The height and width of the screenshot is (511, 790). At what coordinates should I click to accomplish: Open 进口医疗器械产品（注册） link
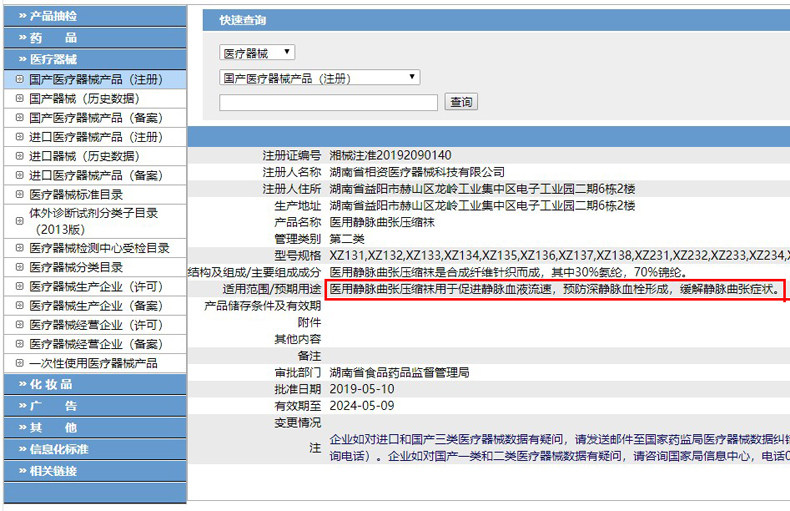(96, 137)
